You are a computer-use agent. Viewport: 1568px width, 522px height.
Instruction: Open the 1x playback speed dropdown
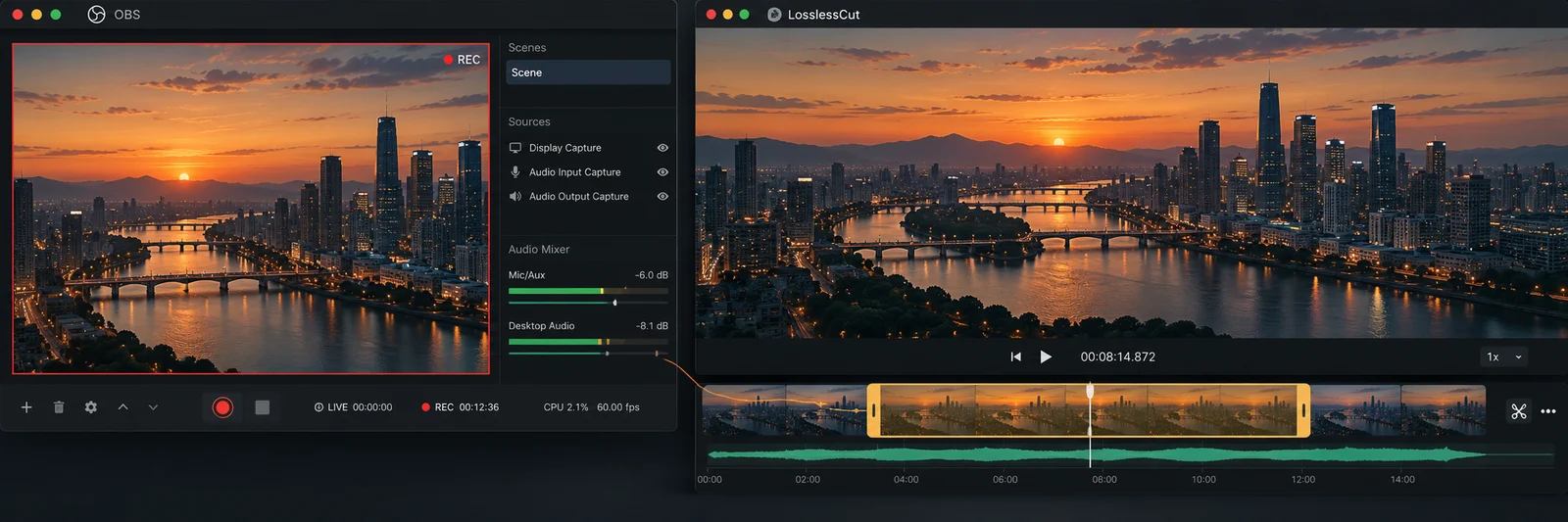[1504, 357]
